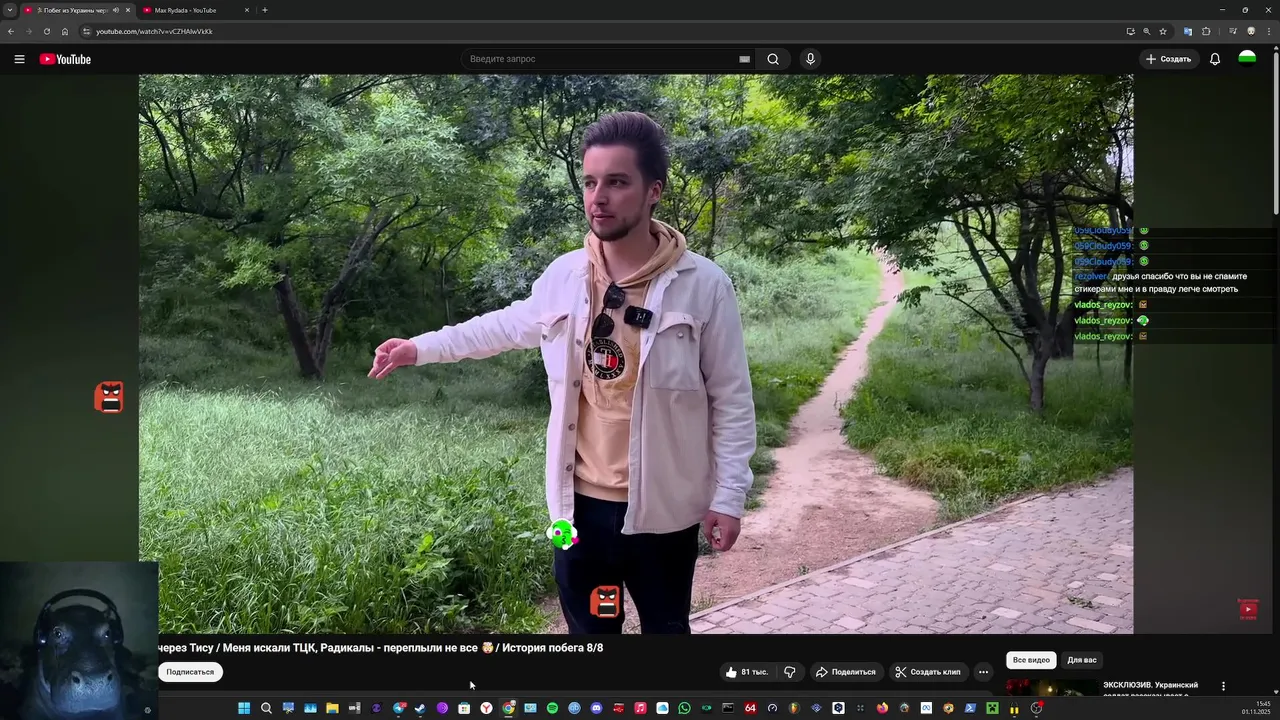Open a new browser tab with plus

point(264,10)
